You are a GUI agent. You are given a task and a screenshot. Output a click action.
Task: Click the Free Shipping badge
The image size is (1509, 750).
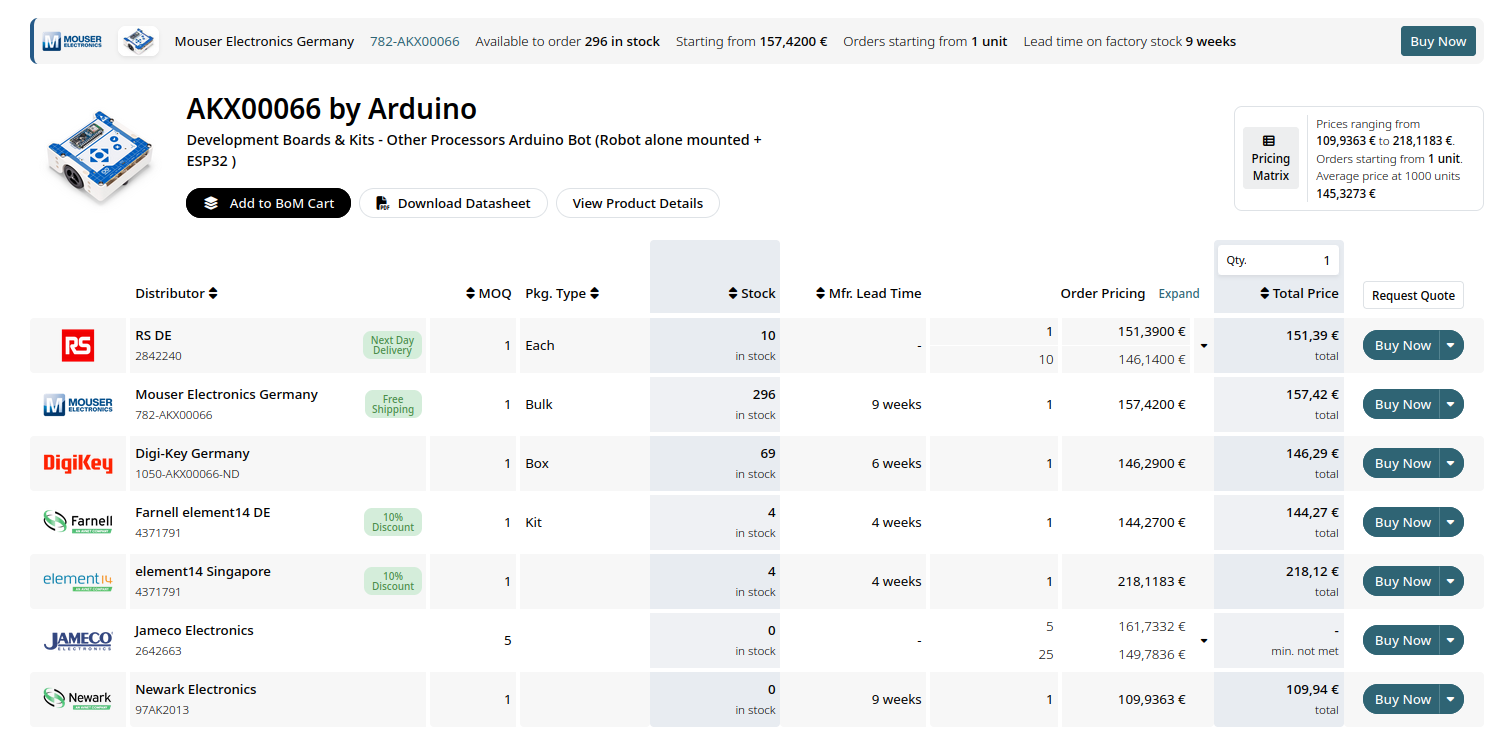(x=393, y=405)
